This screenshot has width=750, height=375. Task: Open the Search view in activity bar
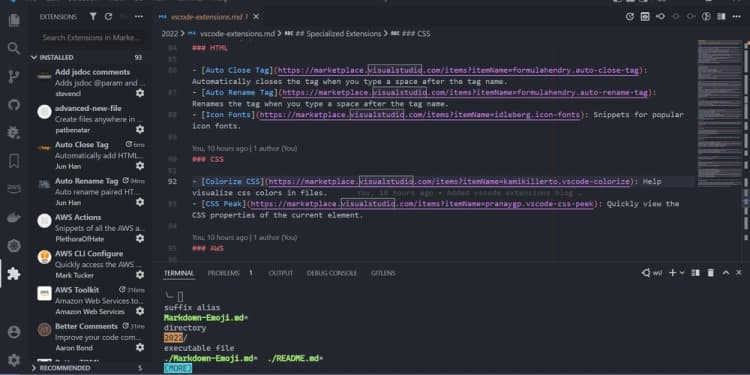pos(14,48)
